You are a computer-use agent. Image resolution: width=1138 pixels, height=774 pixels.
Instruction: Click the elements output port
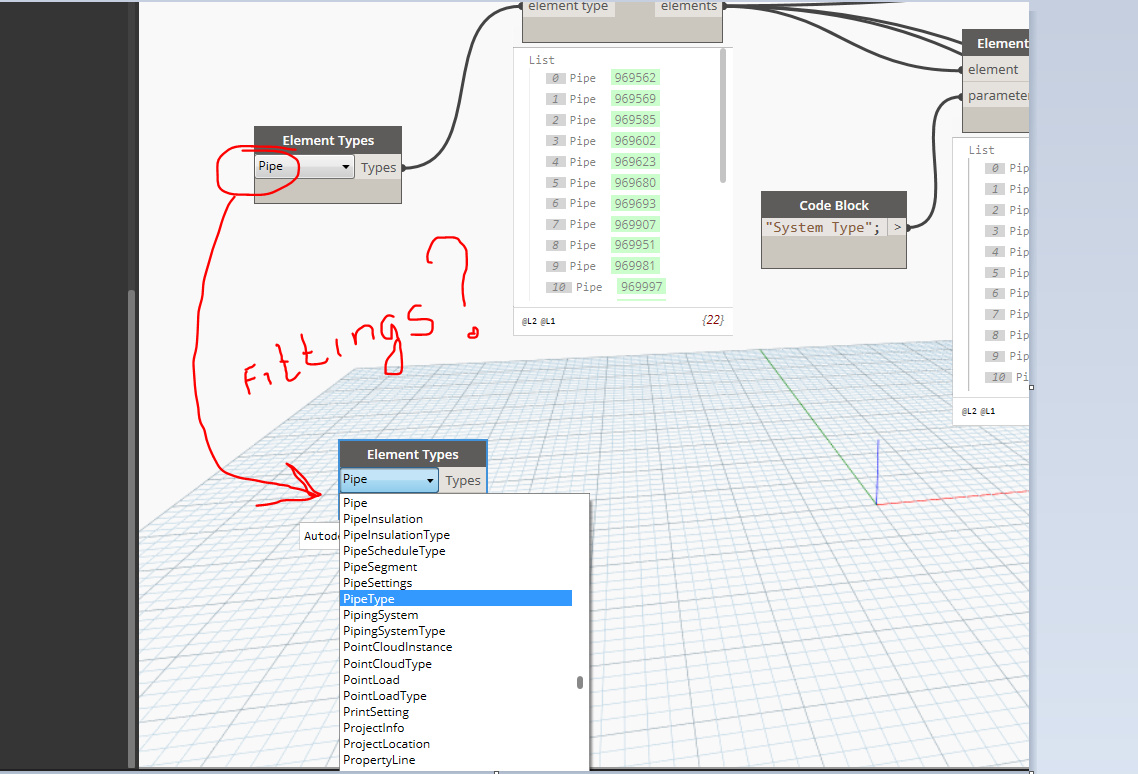[689, 7]
